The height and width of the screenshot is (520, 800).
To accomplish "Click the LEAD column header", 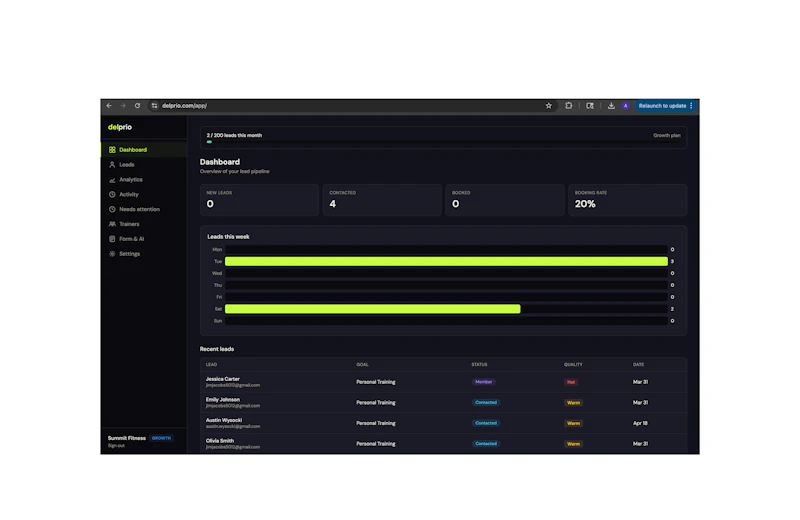I will coord(211,364).
